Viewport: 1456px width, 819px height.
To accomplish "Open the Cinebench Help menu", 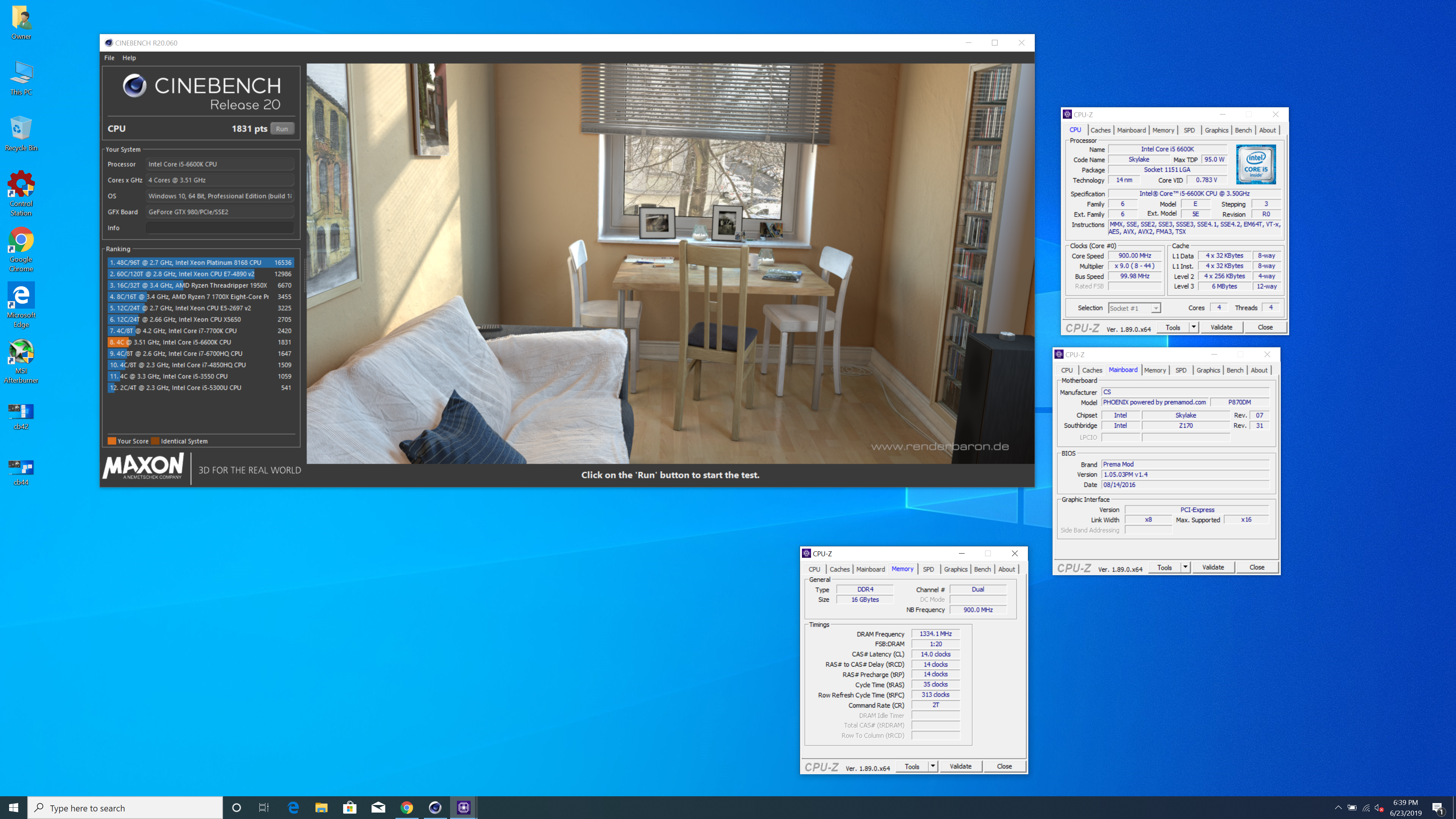I will tap(129, 58).
